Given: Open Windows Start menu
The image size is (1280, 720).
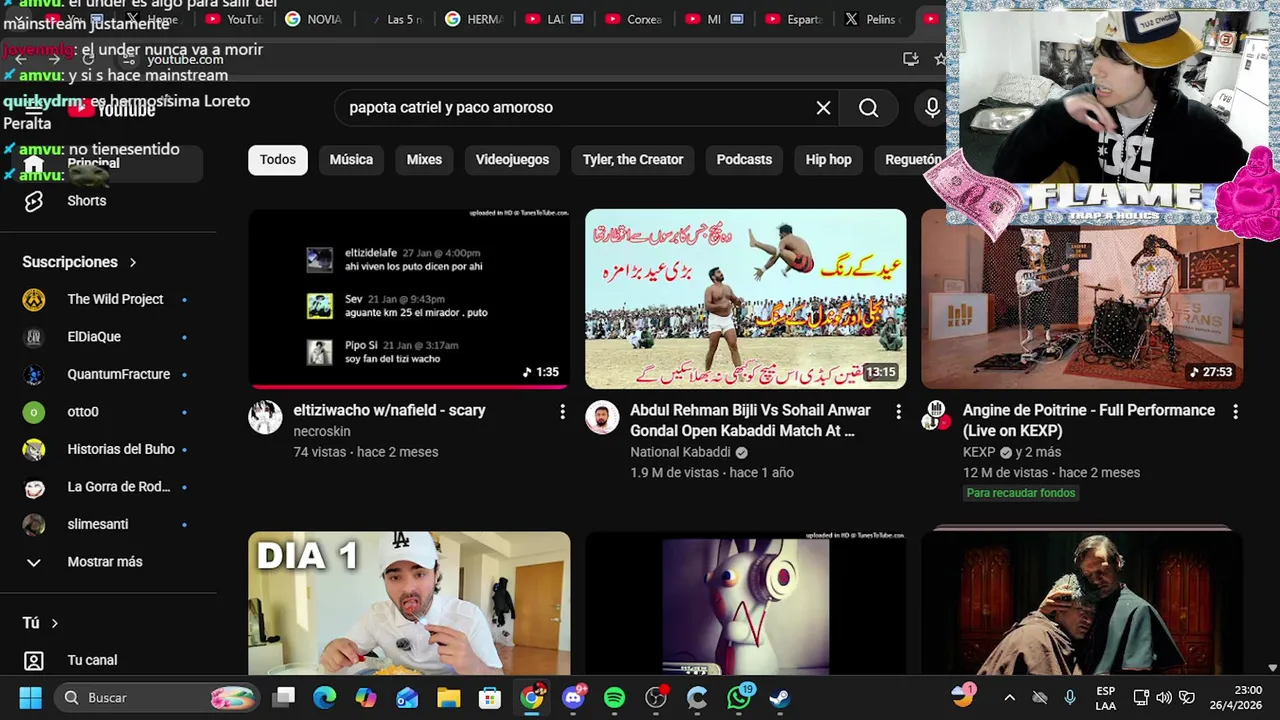Looking at the screenshot, I should [30, 697].
